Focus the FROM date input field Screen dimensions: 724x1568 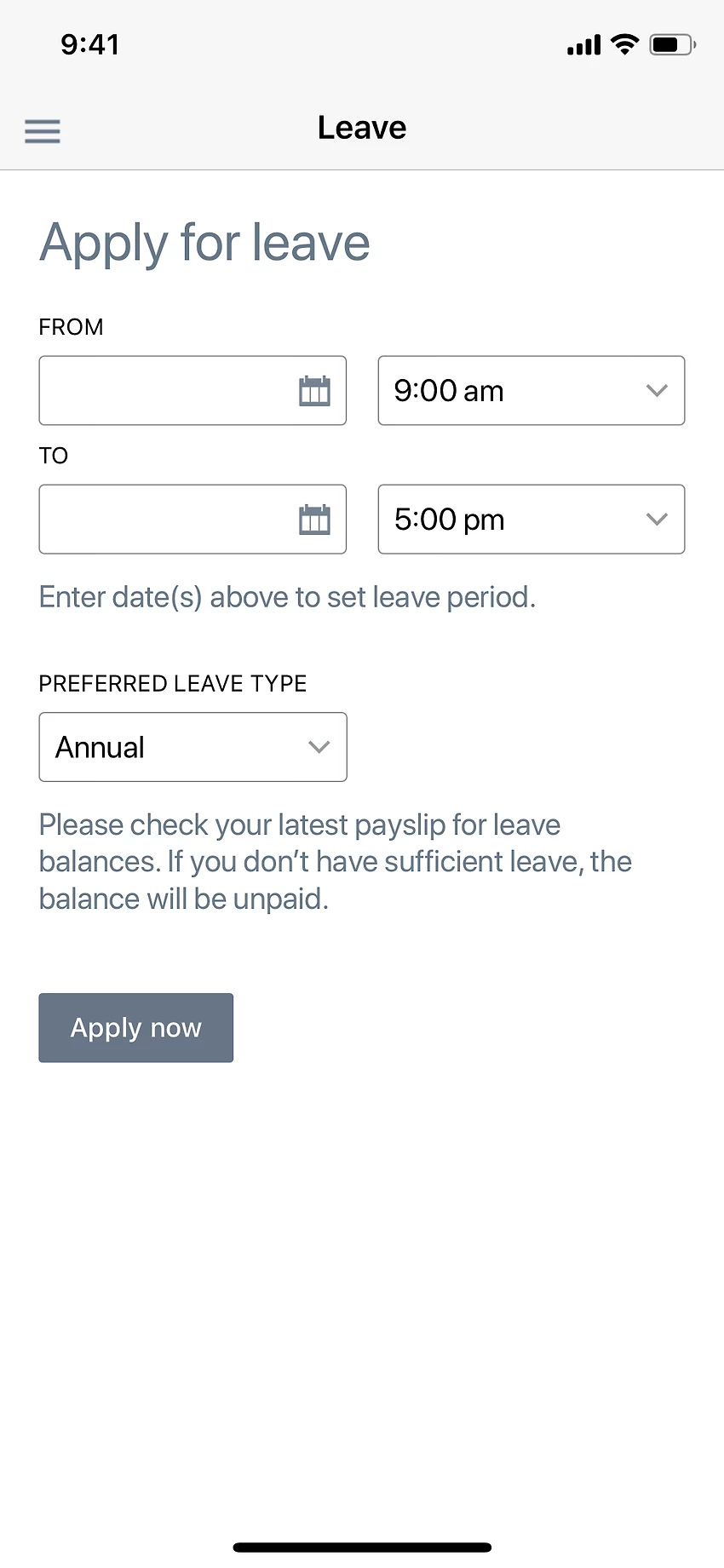166,391
